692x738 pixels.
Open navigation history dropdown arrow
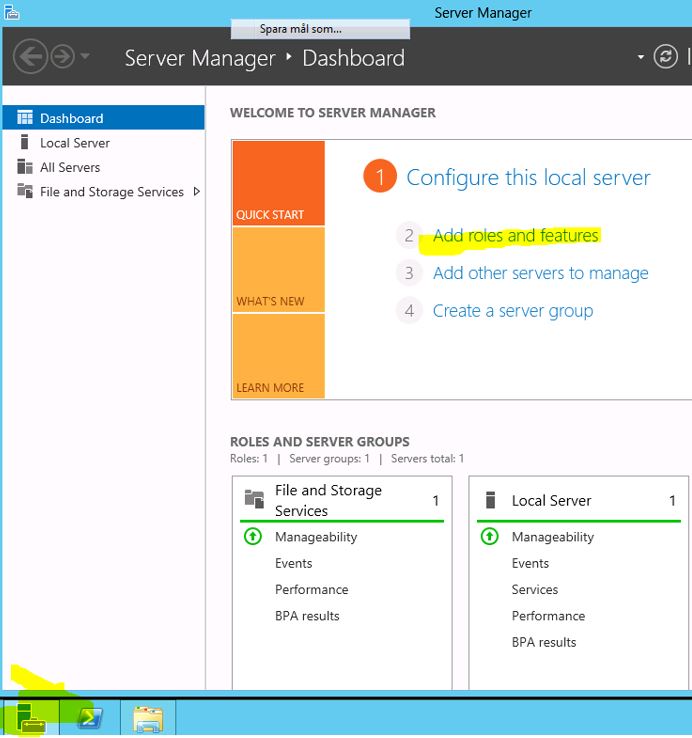[85, 57]
